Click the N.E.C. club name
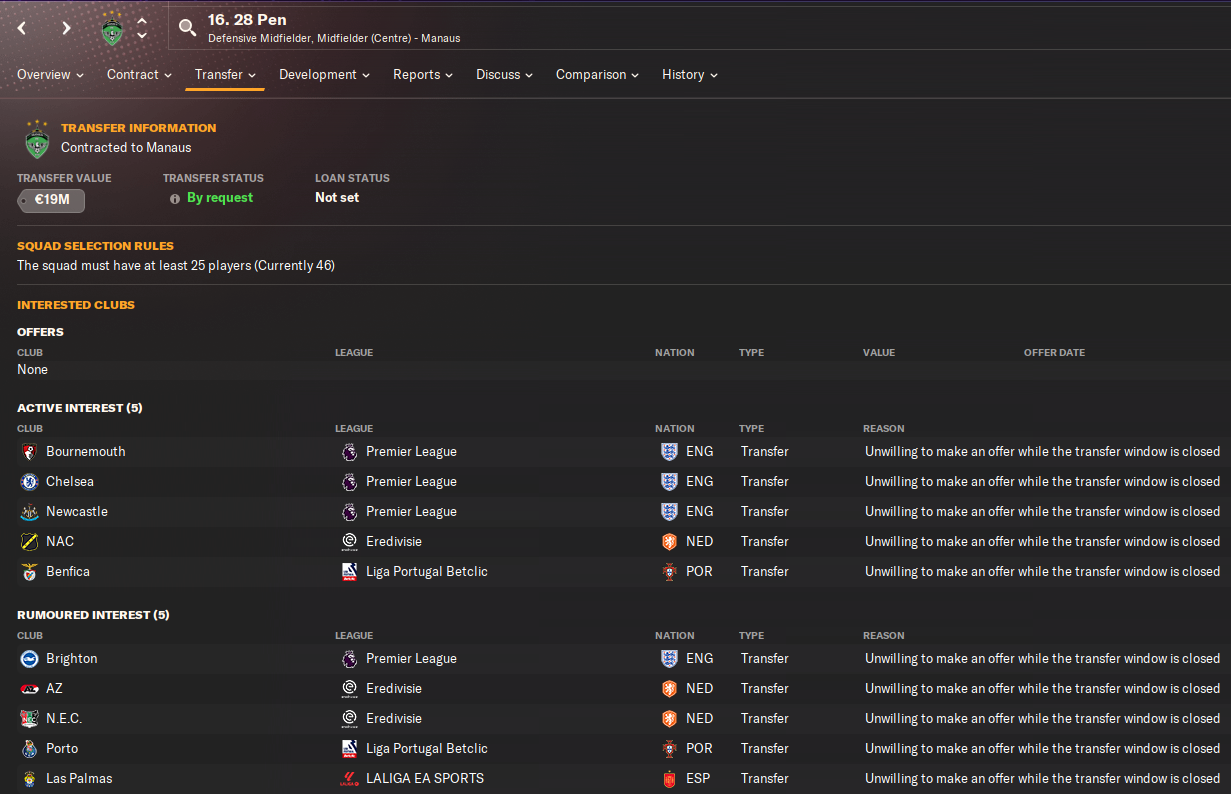Viewport: 1231px width, 794px height. point(64,719)
